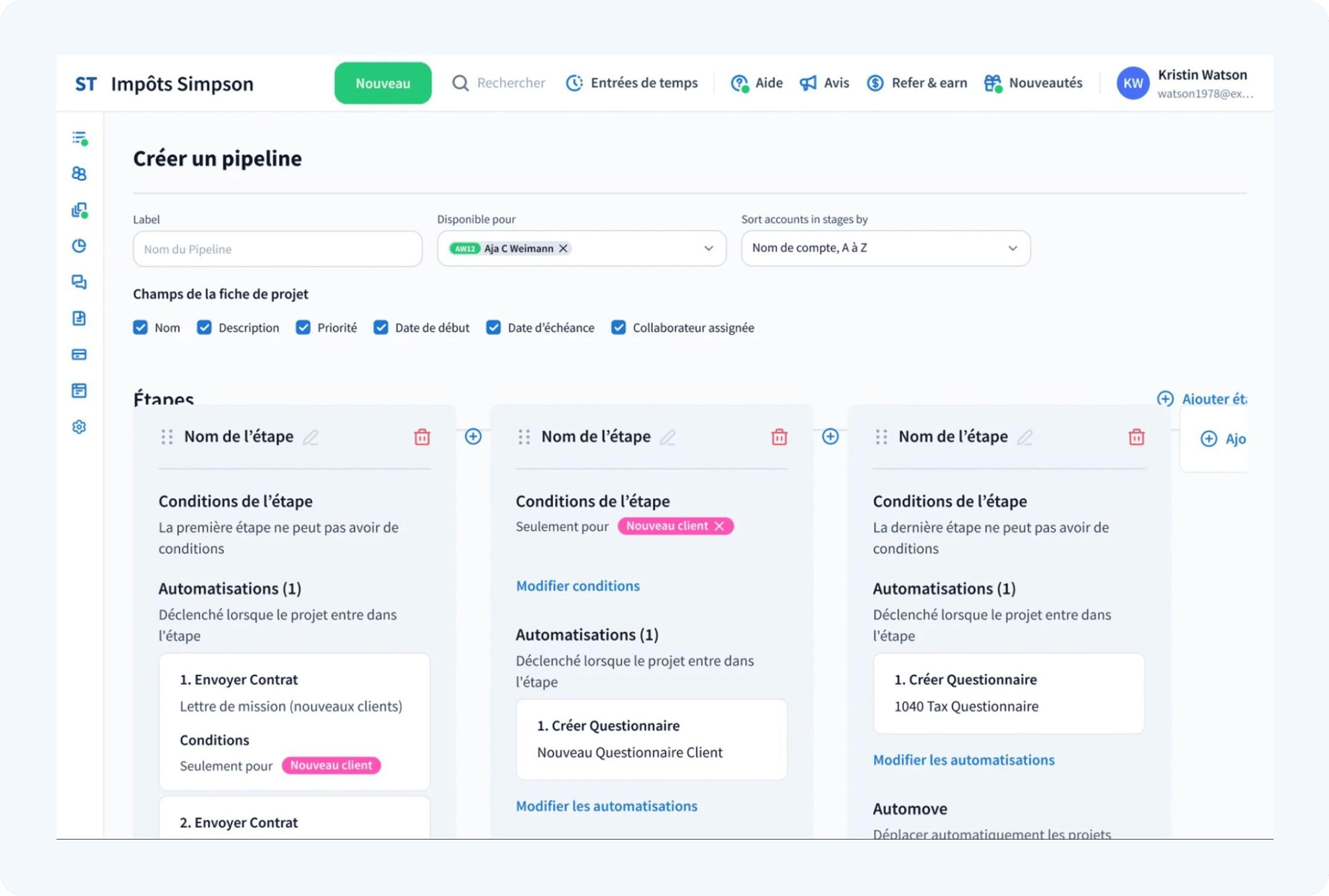Click the Ajouter étape link above stages
Image resolution: width=1329 pixels, height=896 pixels.
1202,399
